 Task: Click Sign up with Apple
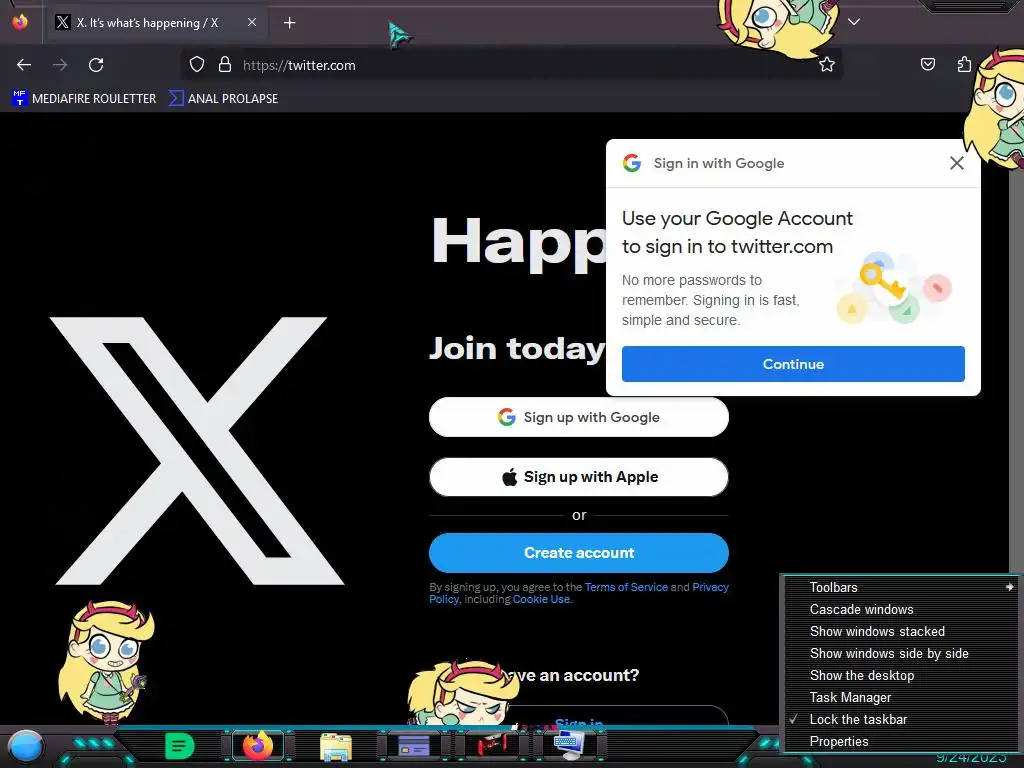(x=579, y=477)
